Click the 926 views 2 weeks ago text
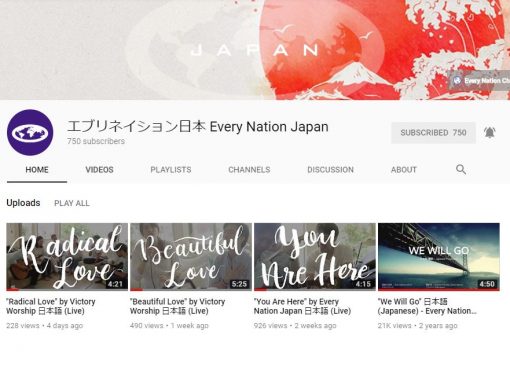 pos(295,326)
